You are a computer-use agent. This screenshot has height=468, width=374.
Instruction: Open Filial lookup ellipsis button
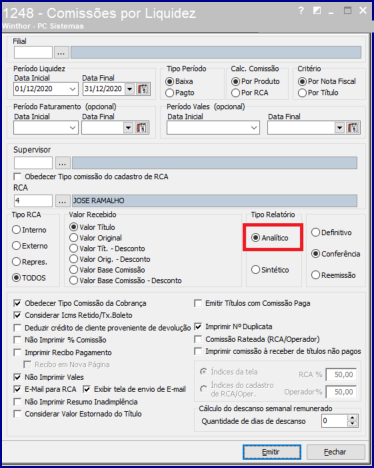click(x=61, y=53)
